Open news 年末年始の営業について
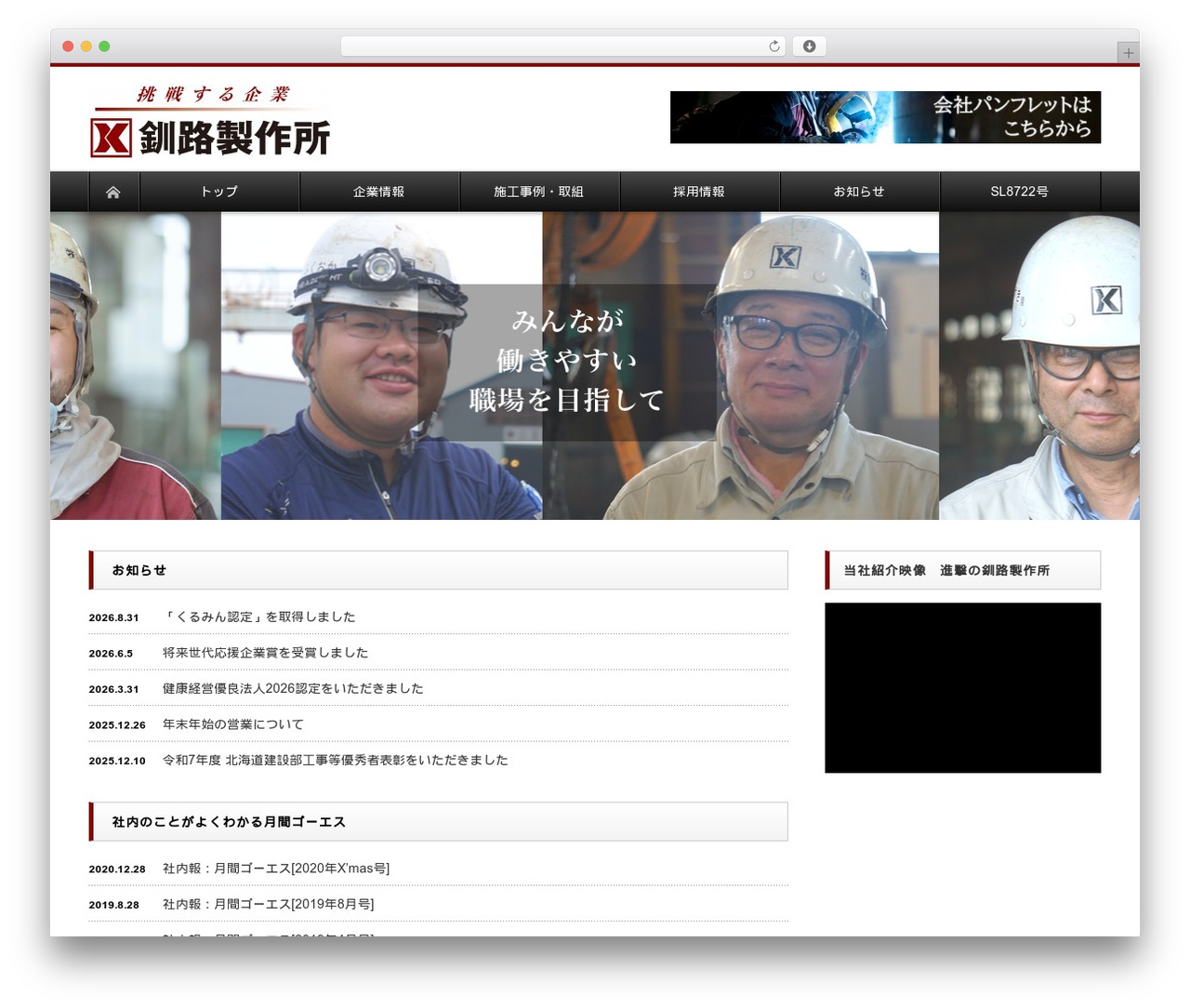 232,724
